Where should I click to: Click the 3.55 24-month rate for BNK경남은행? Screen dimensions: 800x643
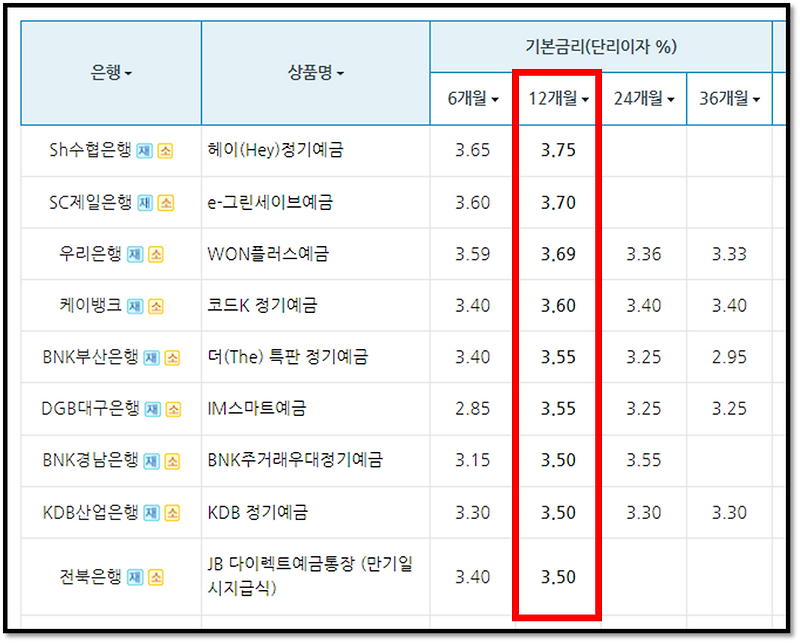(x=644, y=460)
